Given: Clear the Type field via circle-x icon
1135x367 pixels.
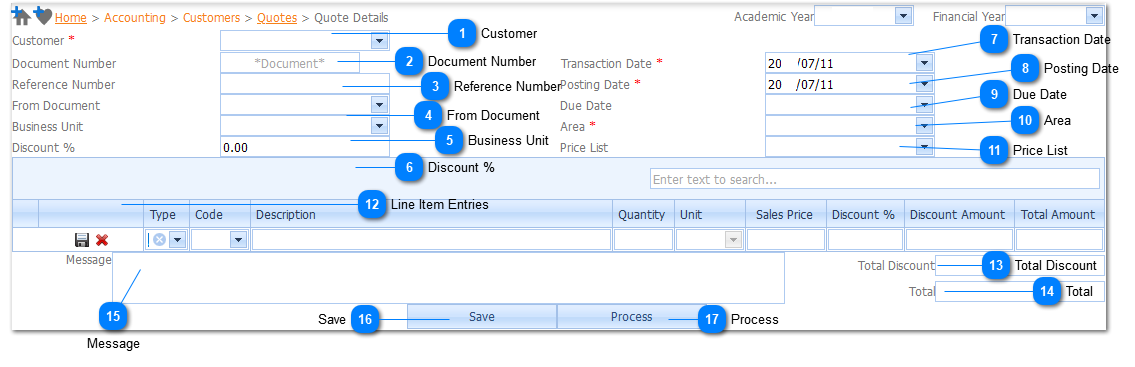Looking at the screenshot, I should [159, 240].
